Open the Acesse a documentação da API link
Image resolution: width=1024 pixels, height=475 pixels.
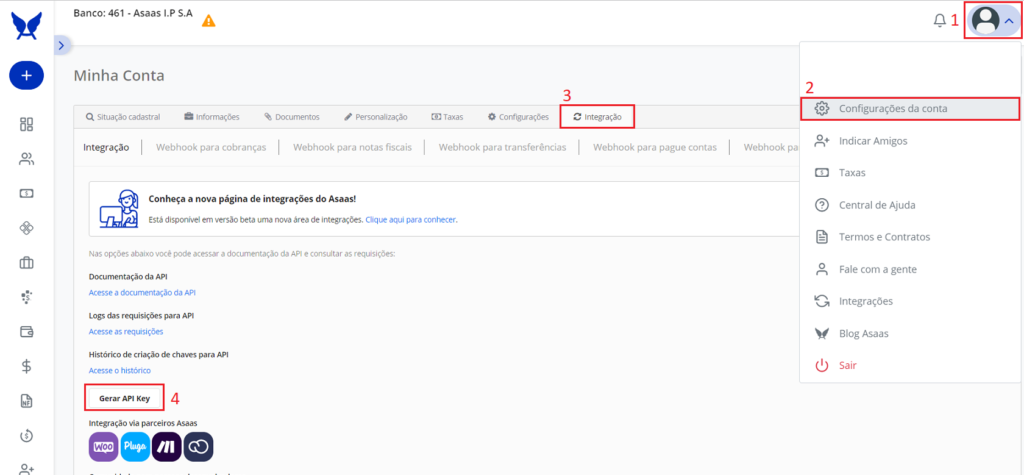[x=142, y=292]
